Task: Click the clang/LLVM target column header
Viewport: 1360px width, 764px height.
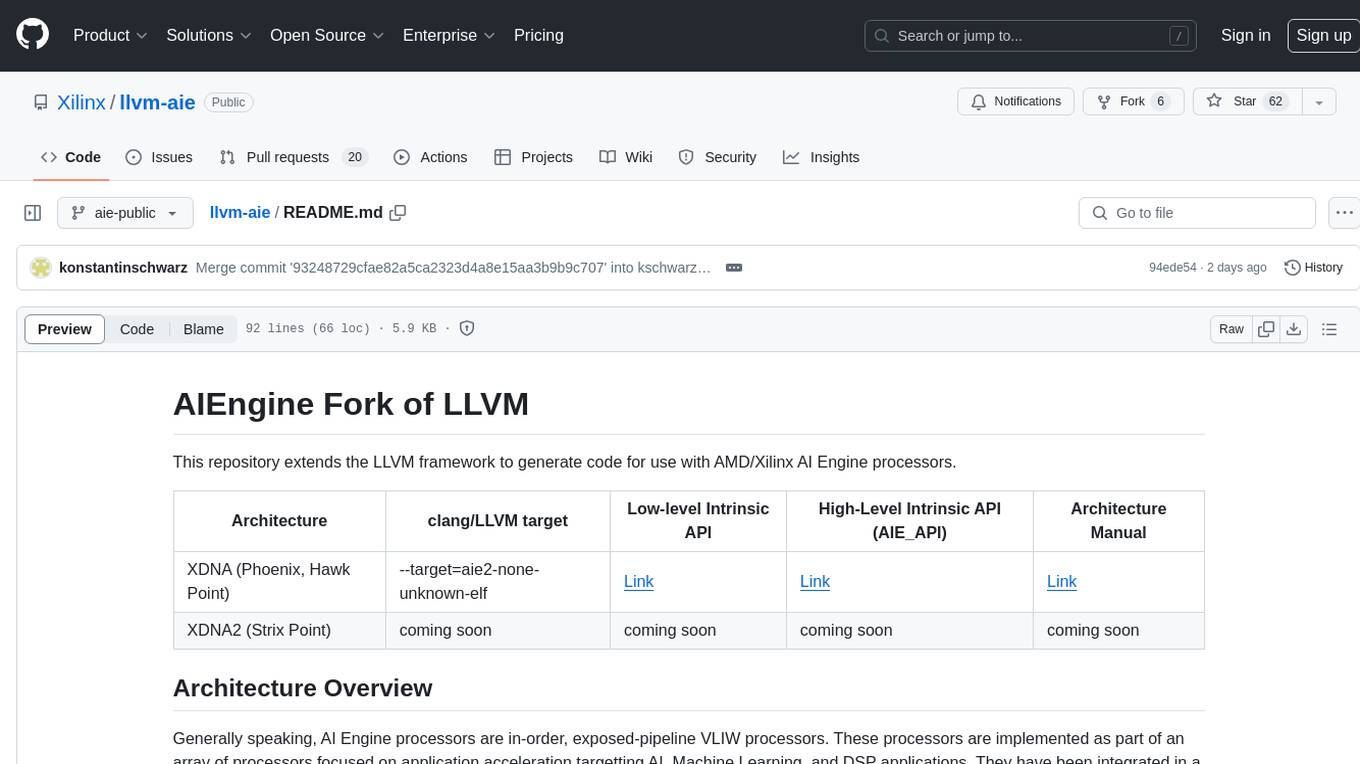Action: coord(498,520)
